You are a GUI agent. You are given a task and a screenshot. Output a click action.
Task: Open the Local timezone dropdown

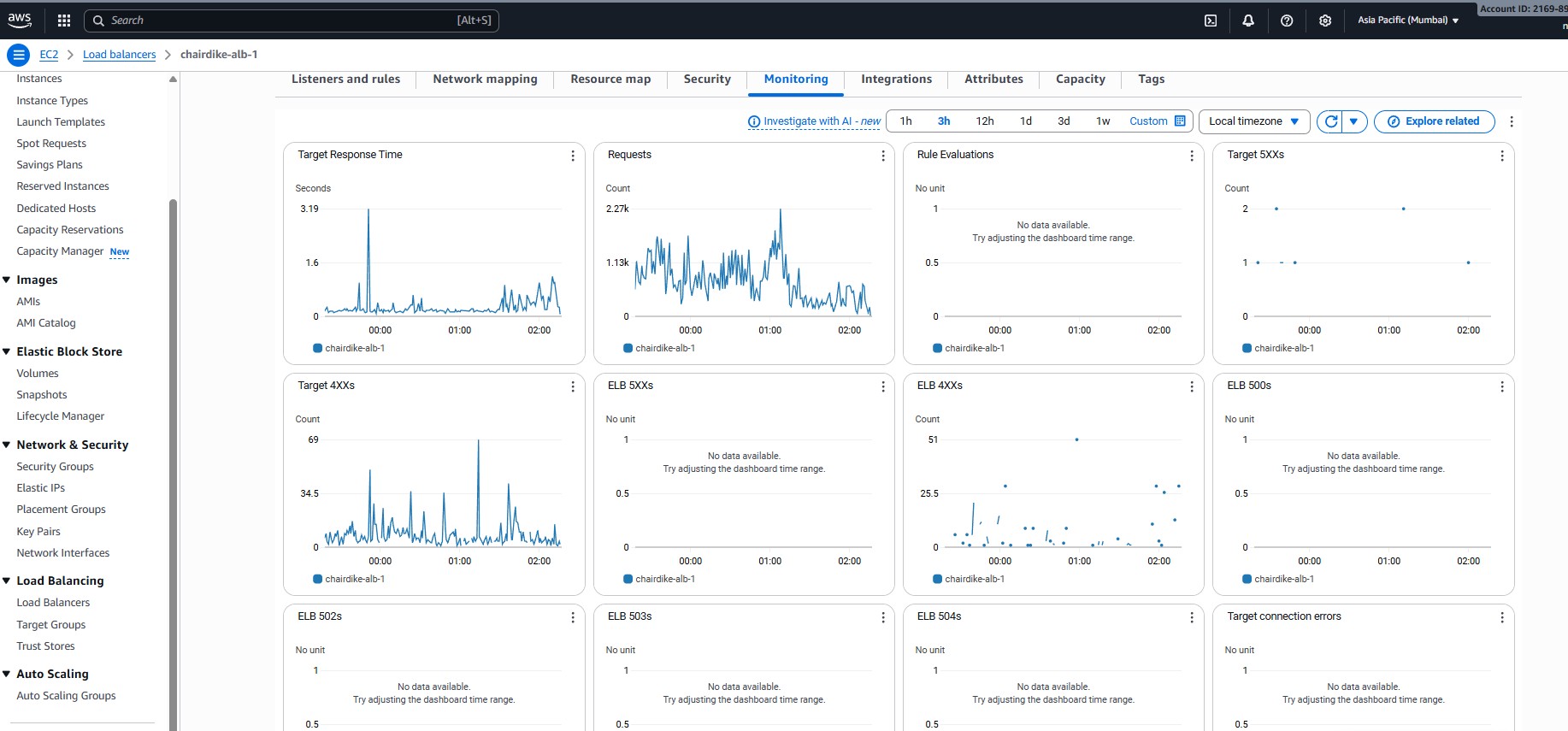(x=1253, y=121)
